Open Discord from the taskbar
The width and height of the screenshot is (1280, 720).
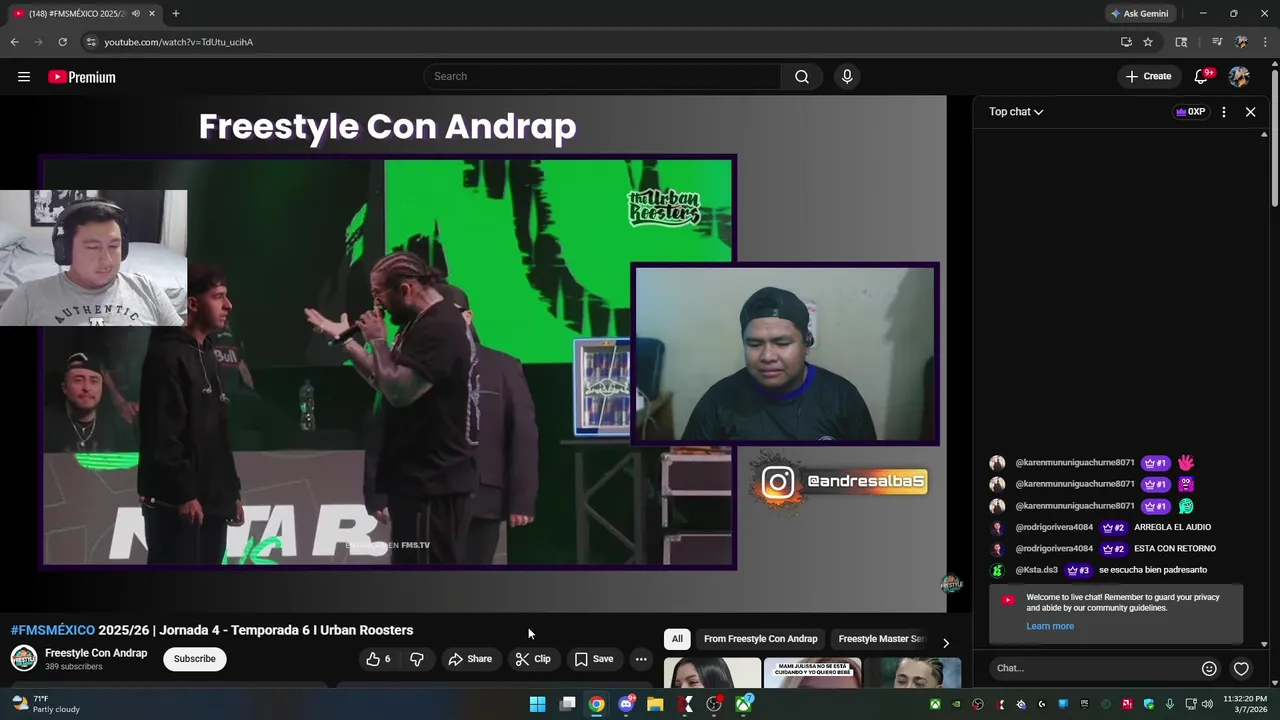tap(626, 704)
